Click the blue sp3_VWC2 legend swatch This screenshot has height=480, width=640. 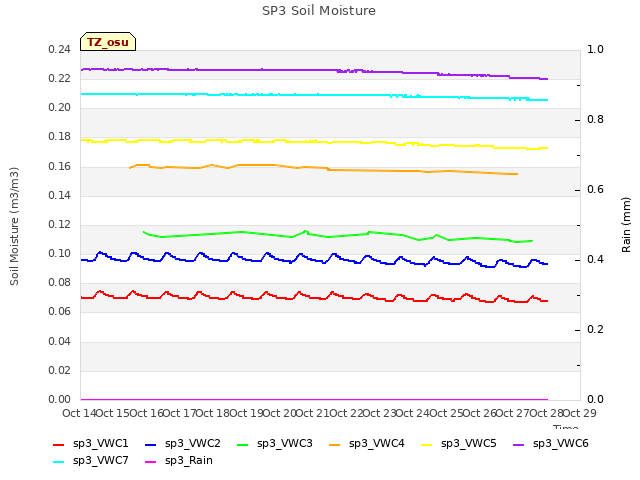point(151,444)
